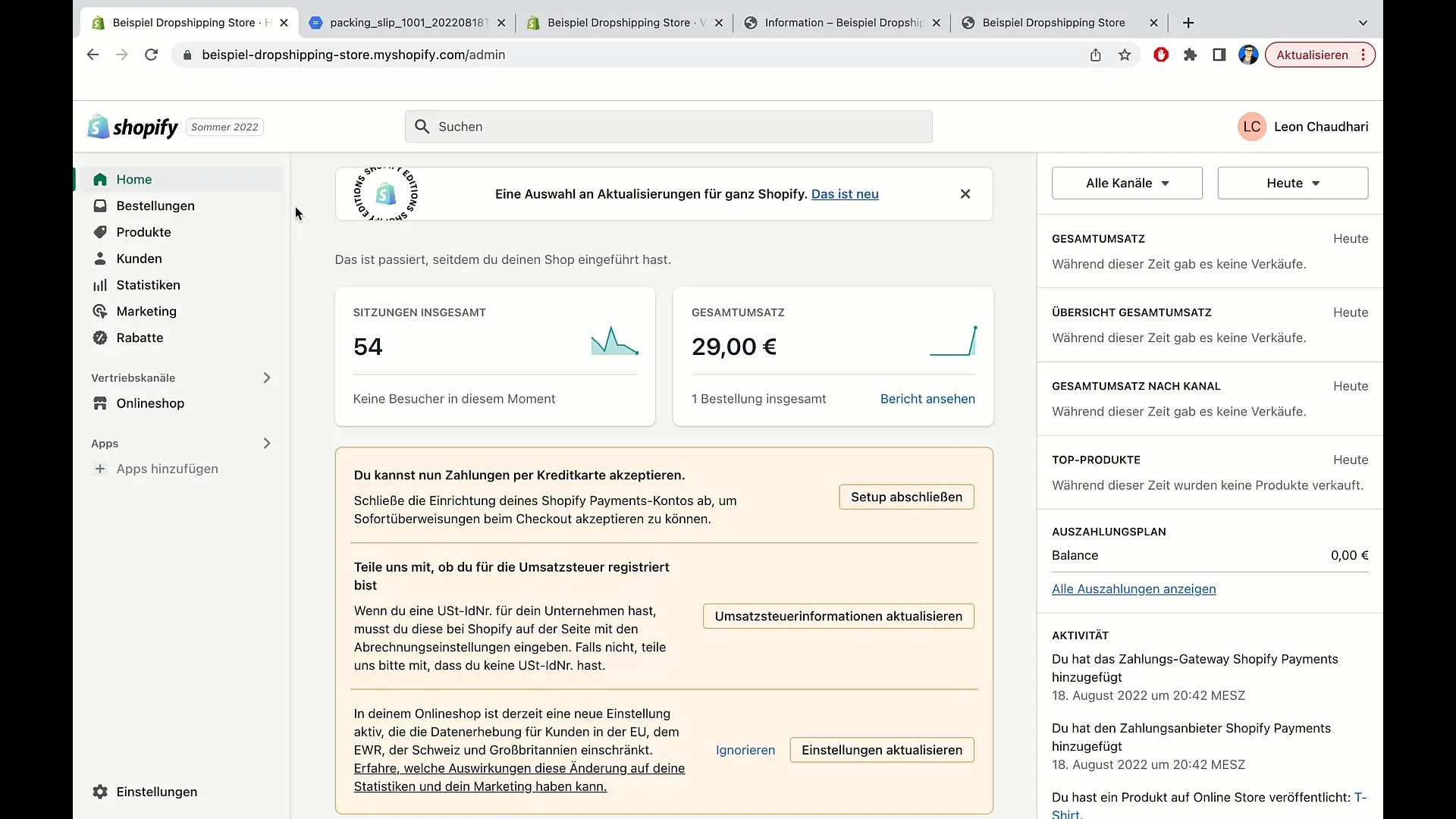Open the Heute date filter dropdown
The image size is (1456, 819).
click(1292, 182)
